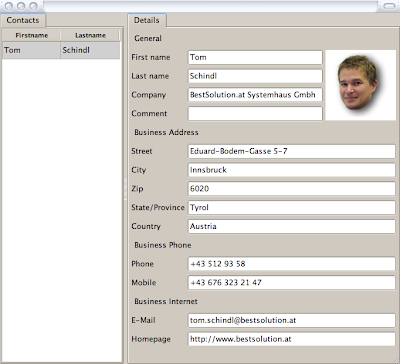The height and width of the screenshot is (364, 400).
Task: Click the Business Phone section heading
Action: tap(163, 245)
